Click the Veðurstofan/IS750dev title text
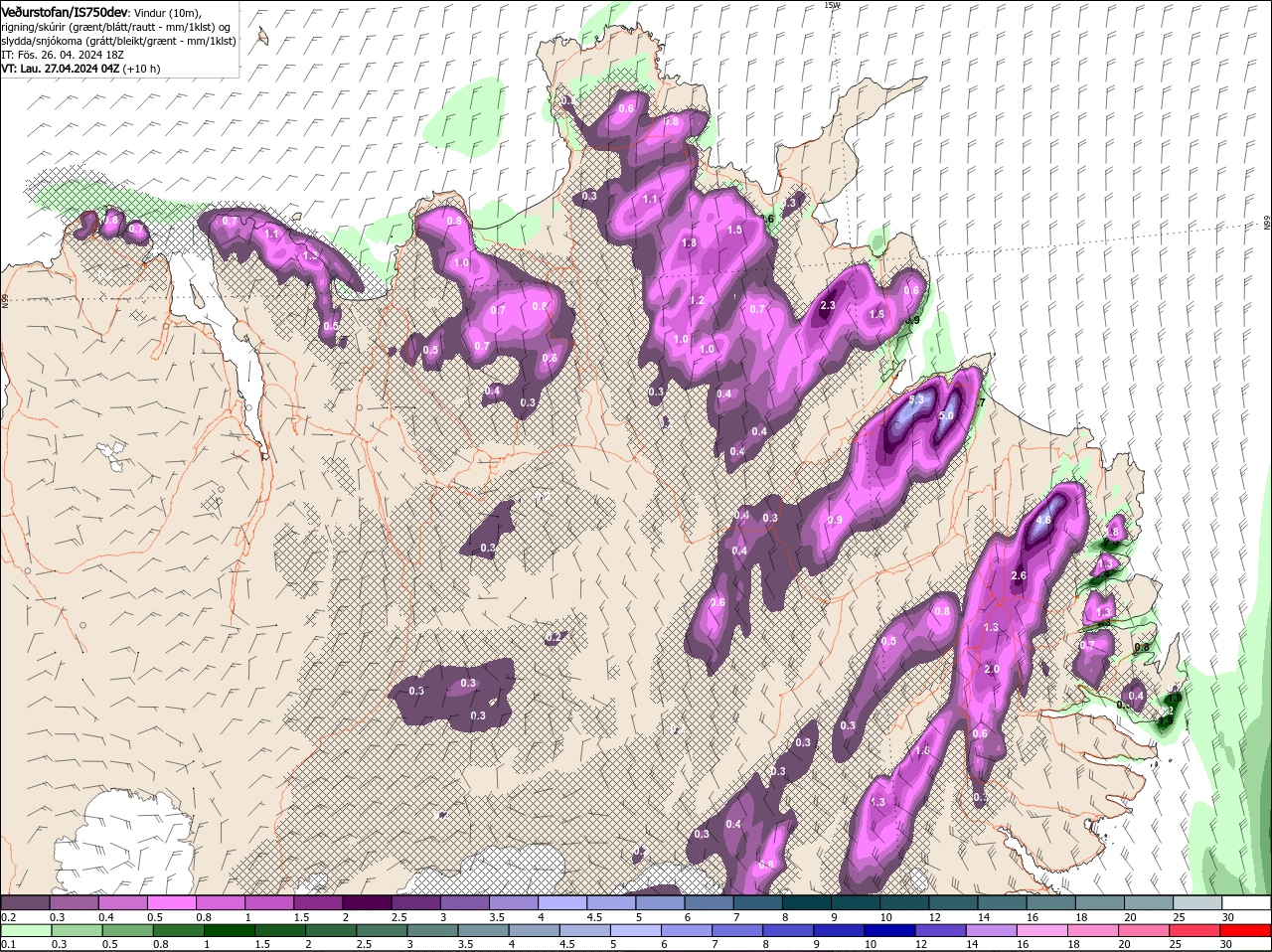The image size is (1272, 952). click(65, 11)
